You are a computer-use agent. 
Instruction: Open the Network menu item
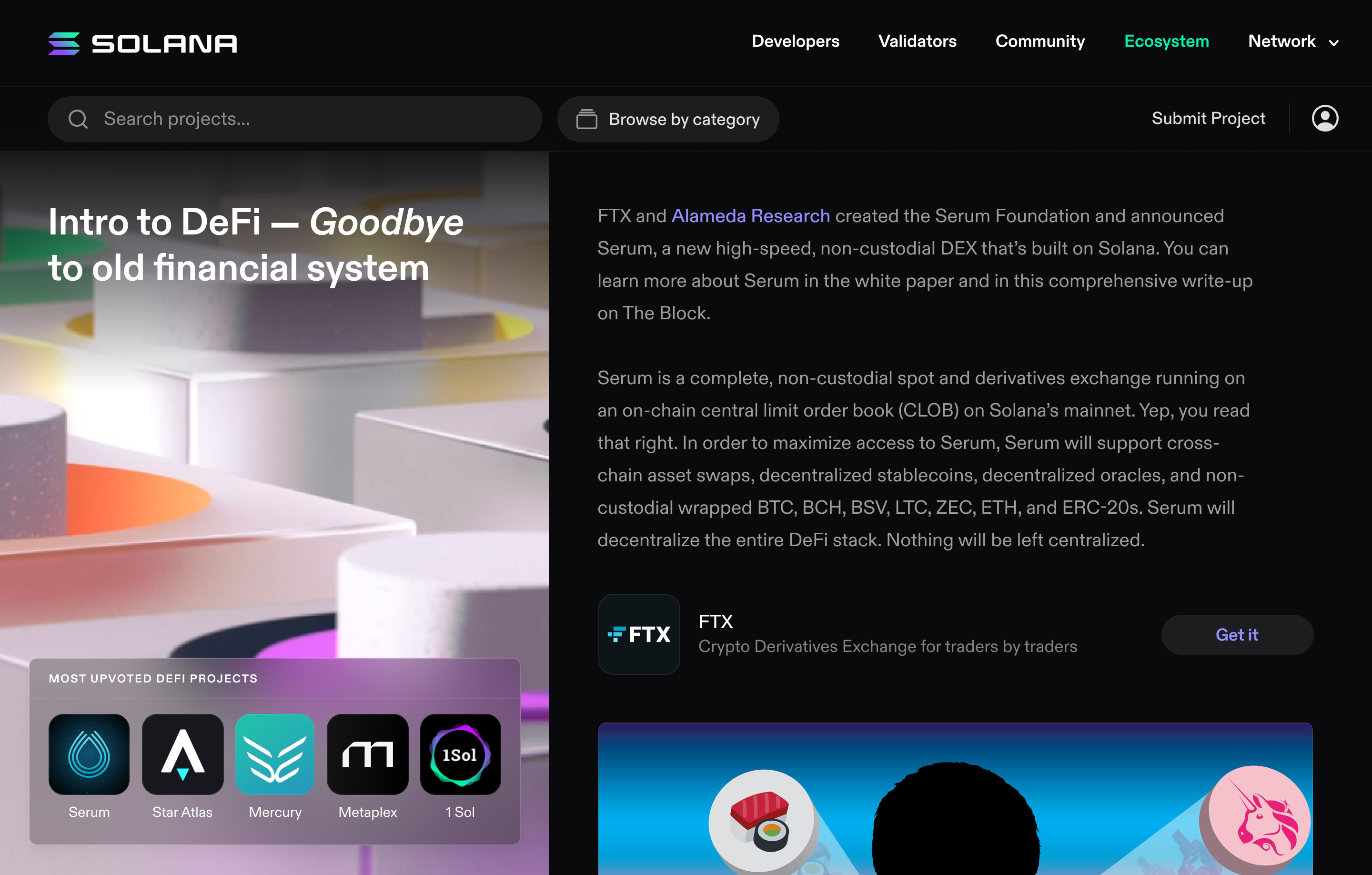(x=1281, y=41)
